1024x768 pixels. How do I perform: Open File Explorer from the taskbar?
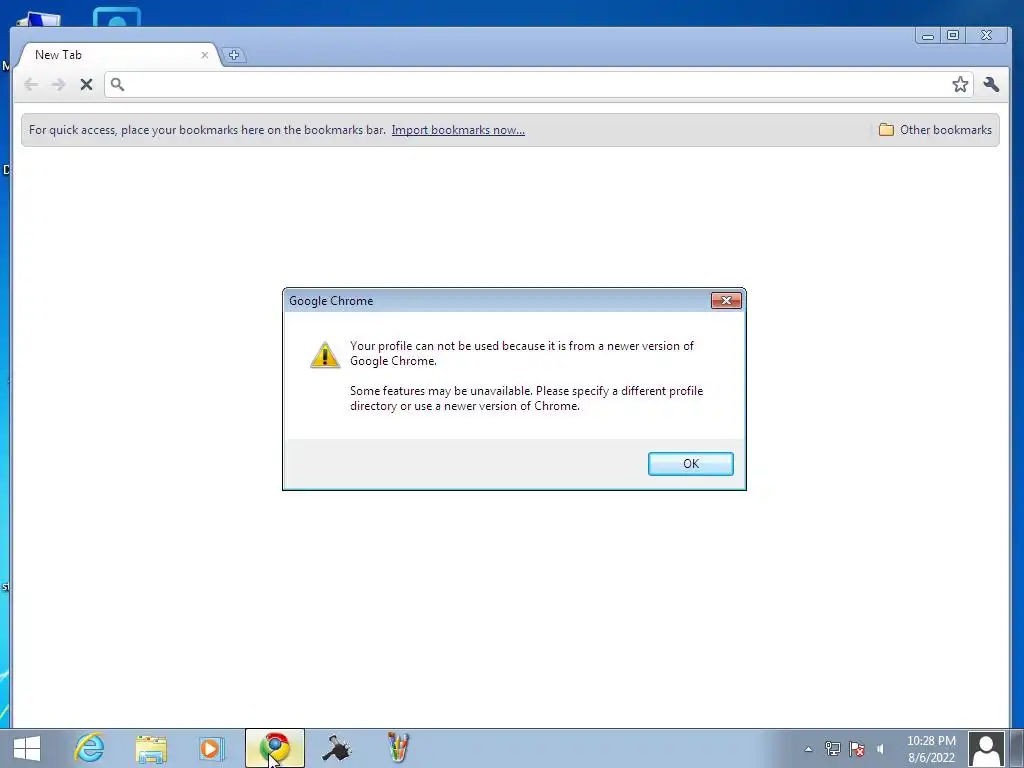pyautogui.click(x=151, y=748)
